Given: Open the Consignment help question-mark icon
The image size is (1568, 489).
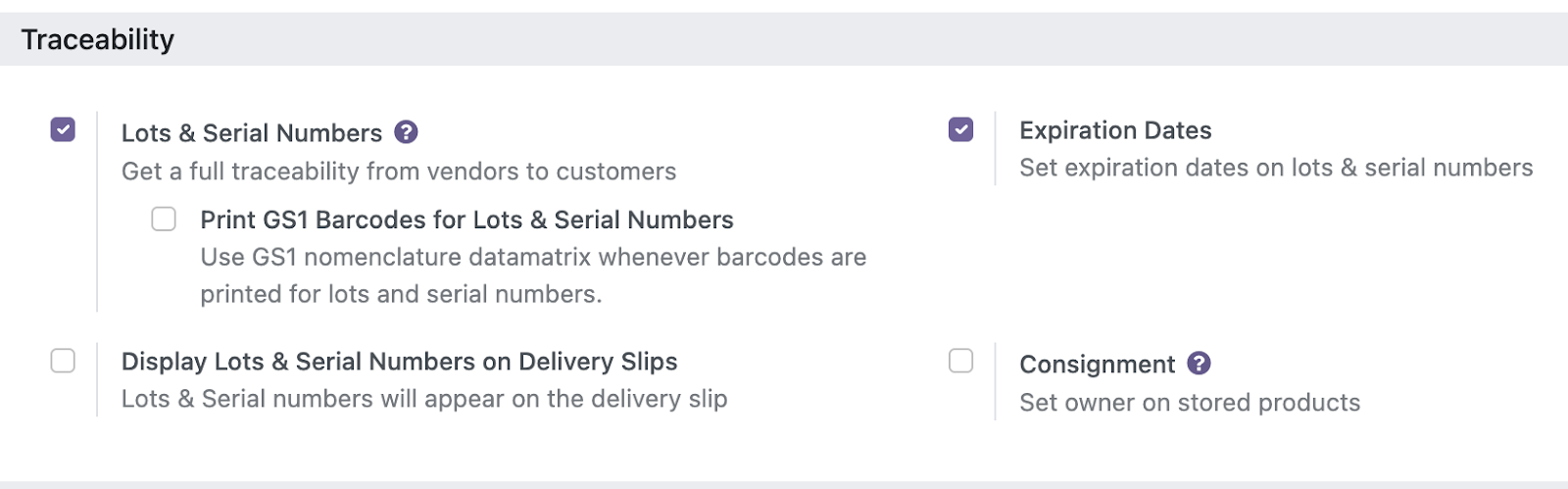Looking at the screenshot, I should [x=1199, y=364].
